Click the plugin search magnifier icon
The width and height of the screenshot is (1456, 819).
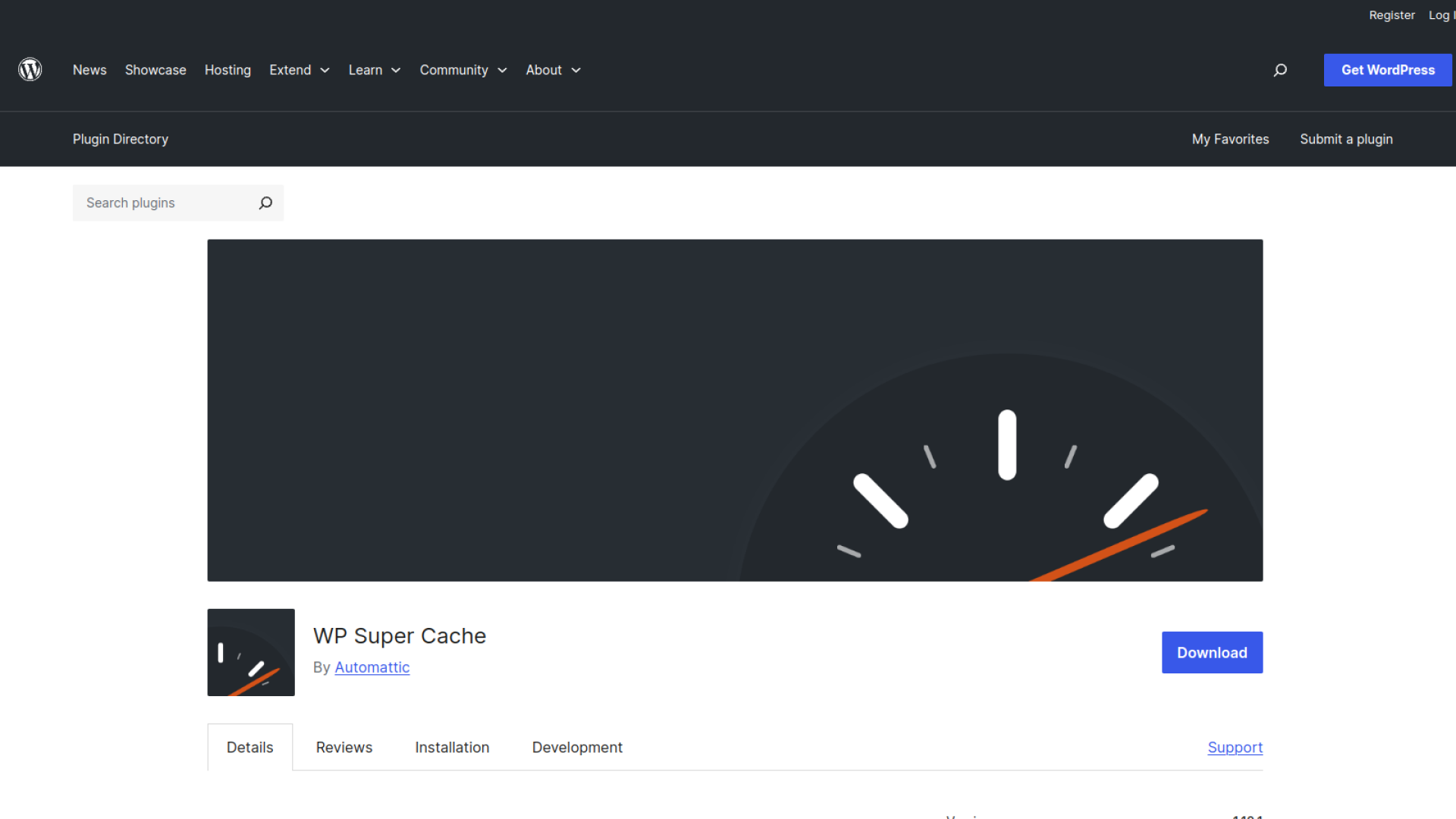pos(265,203)
